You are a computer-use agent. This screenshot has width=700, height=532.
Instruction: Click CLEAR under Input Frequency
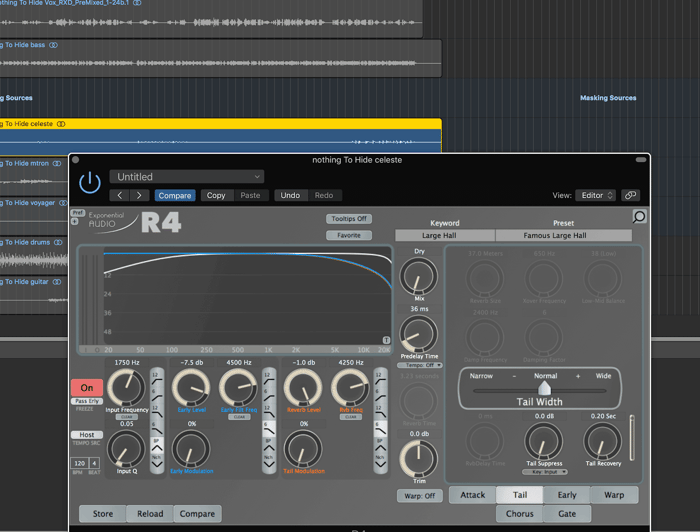coord(127,417)
